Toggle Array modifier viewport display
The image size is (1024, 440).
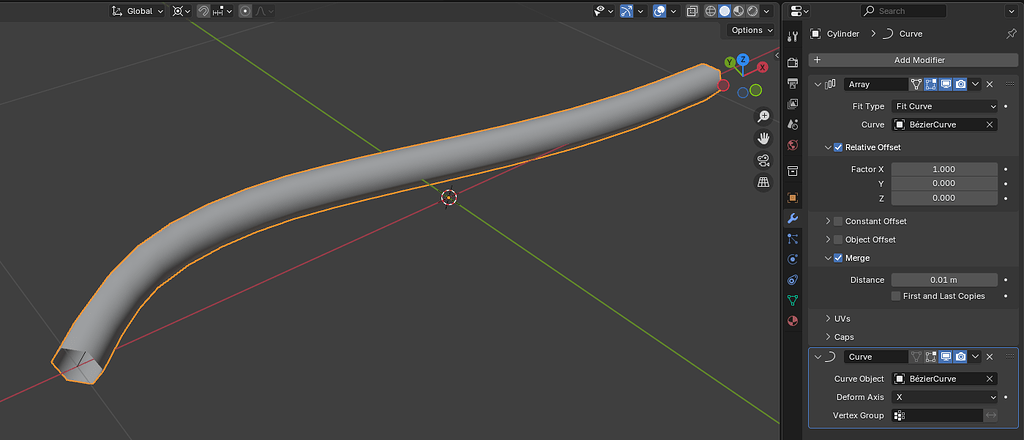click(946, 84)
